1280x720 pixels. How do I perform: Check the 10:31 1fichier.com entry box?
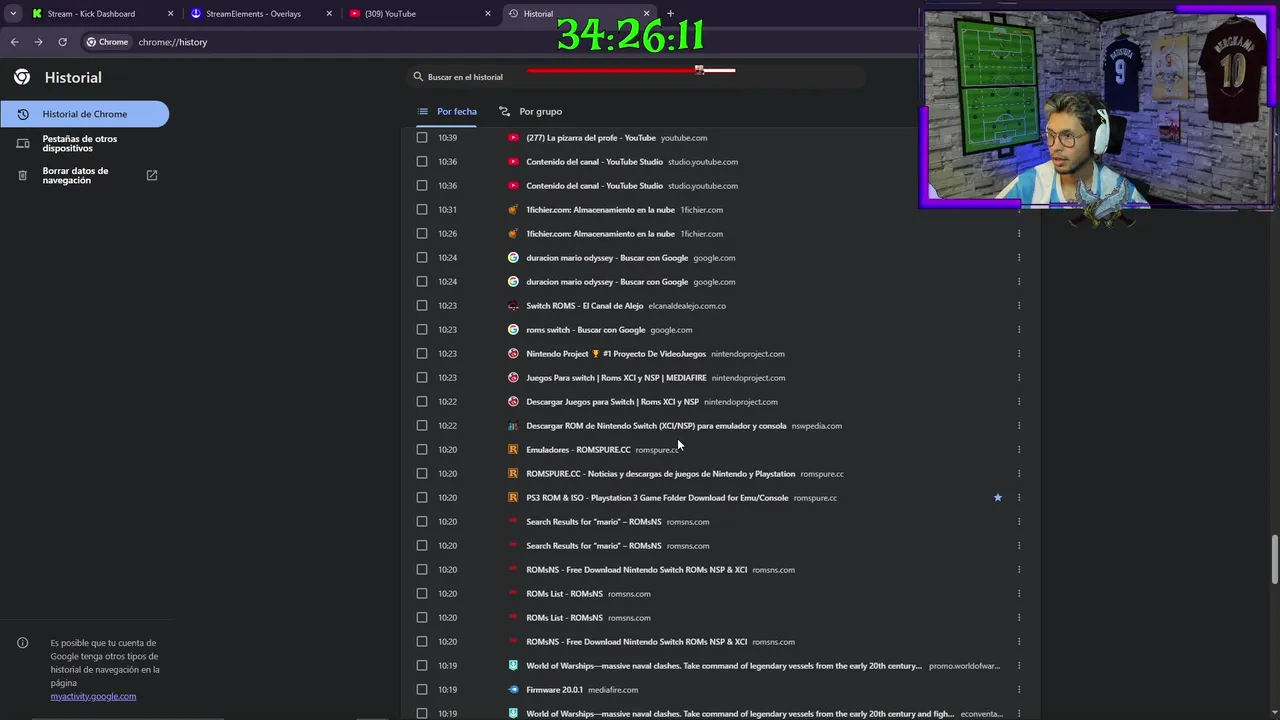[x=421, y=210]
